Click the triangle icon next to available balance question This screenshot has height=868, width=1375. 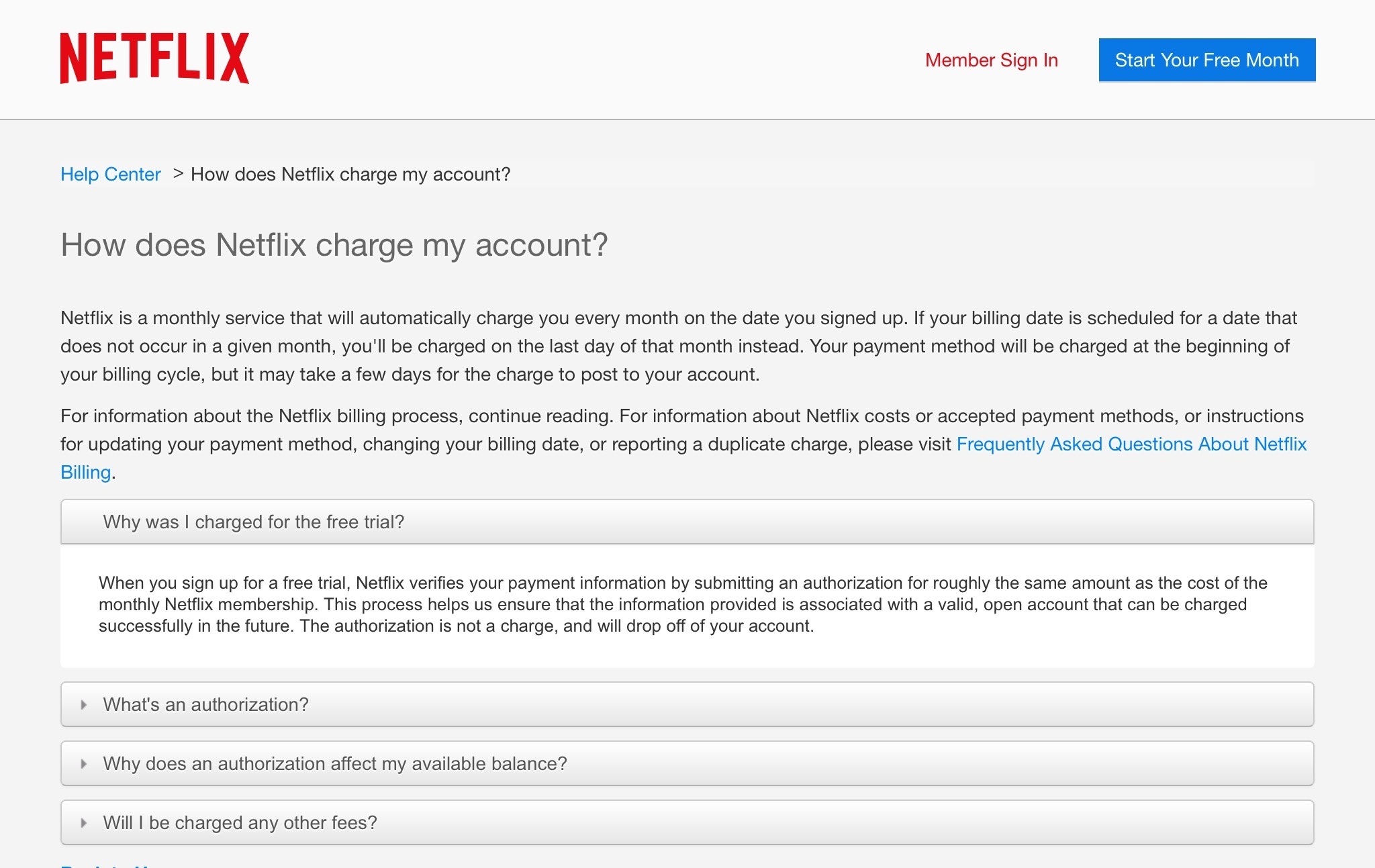[x=84, y=764]
